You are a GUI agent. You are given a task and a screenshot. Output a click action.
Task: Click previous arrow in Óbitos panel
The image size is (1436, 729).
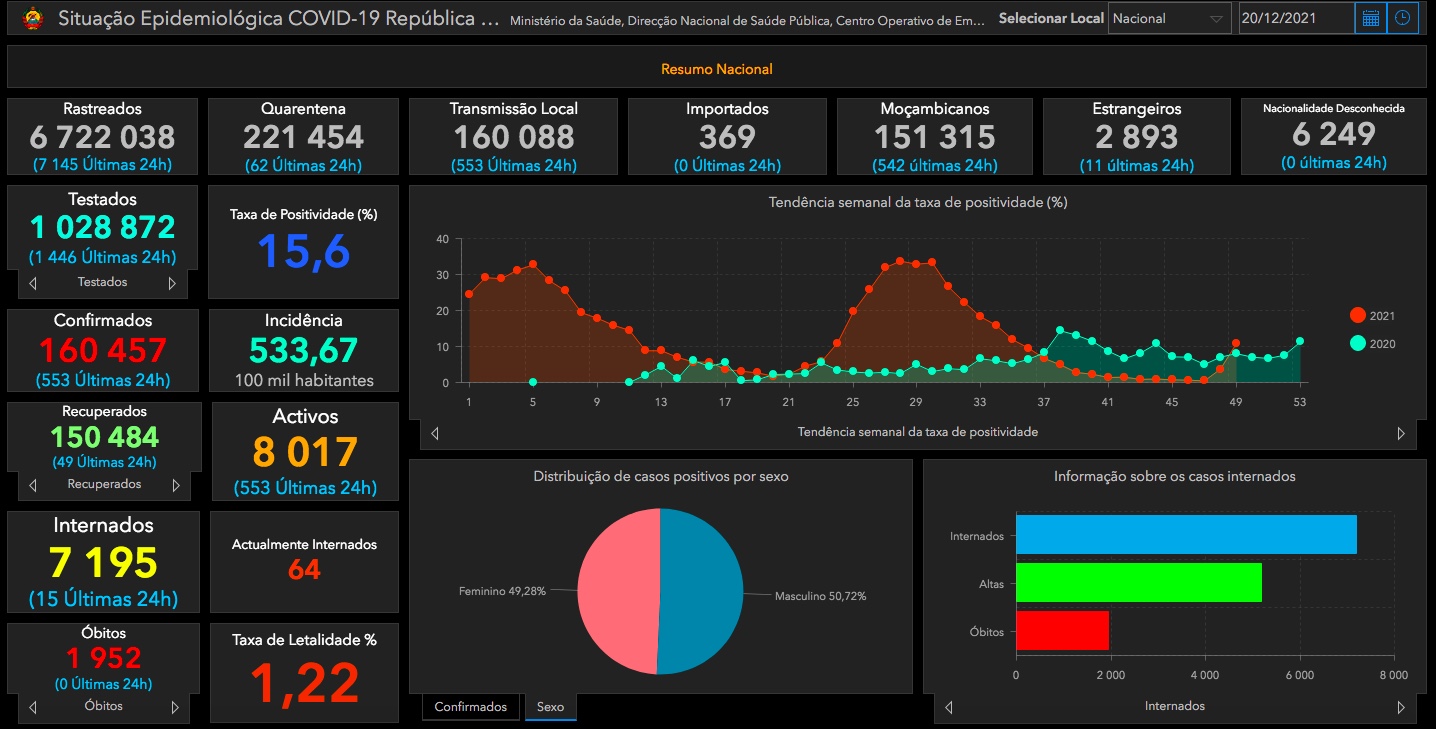pyautogui.click(x=33, y=707)
